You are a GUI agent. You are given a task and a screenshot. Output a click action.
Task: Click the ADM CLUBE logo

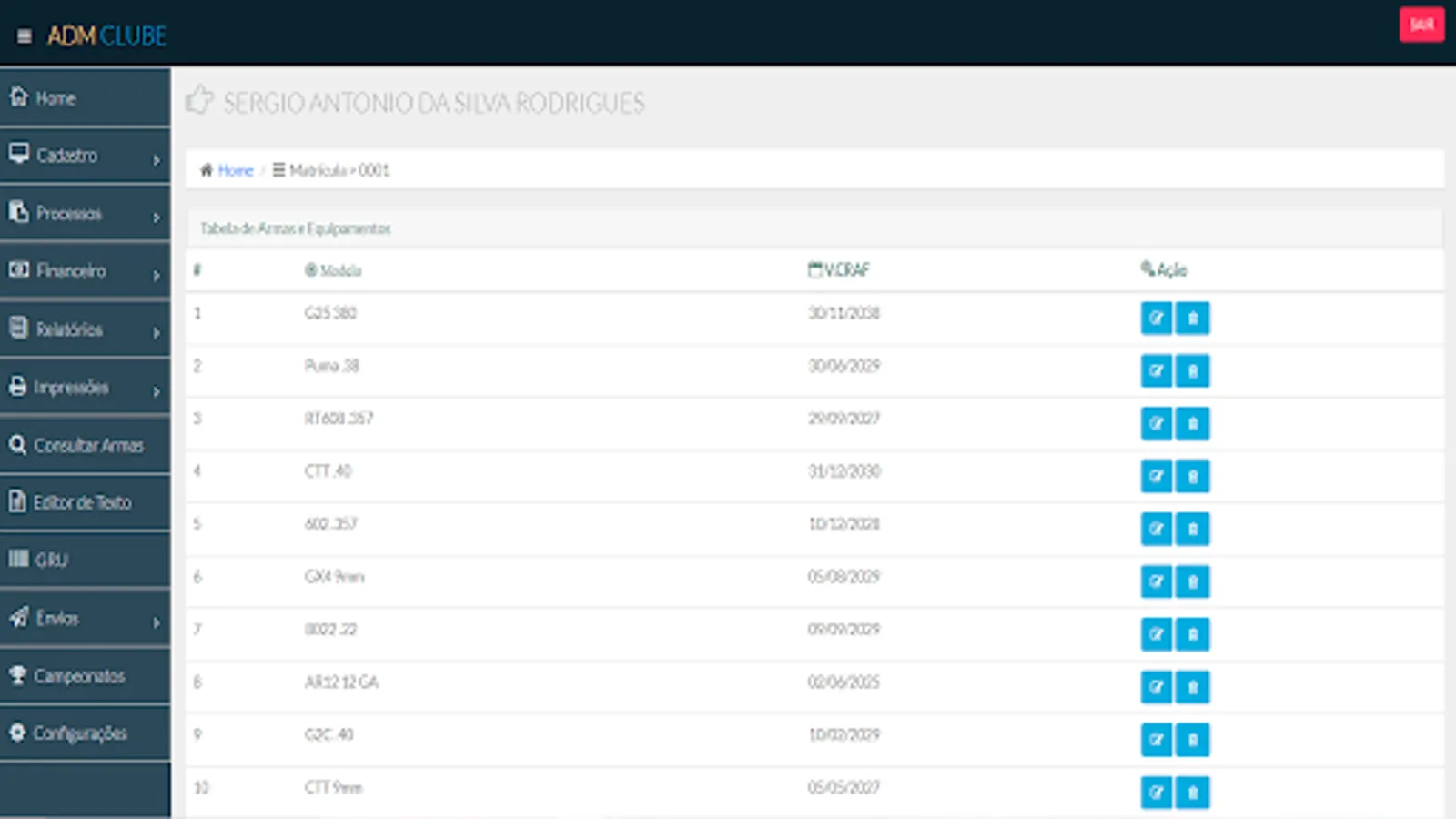coord(106,36)
